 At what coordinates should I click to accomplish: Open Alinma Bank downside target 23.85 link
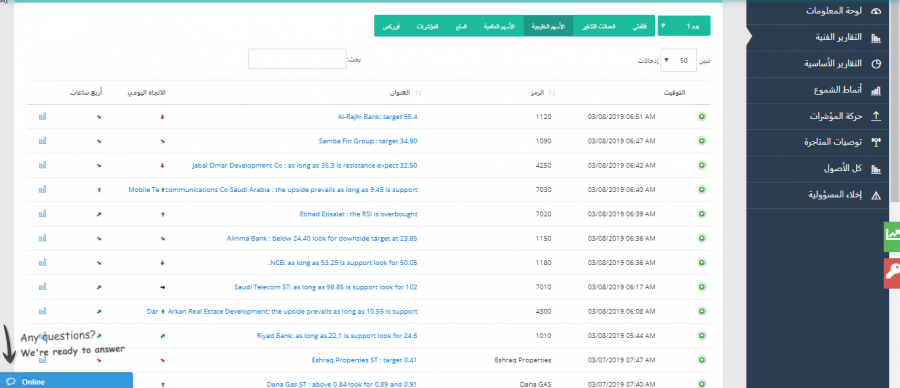tap(322, 238)
